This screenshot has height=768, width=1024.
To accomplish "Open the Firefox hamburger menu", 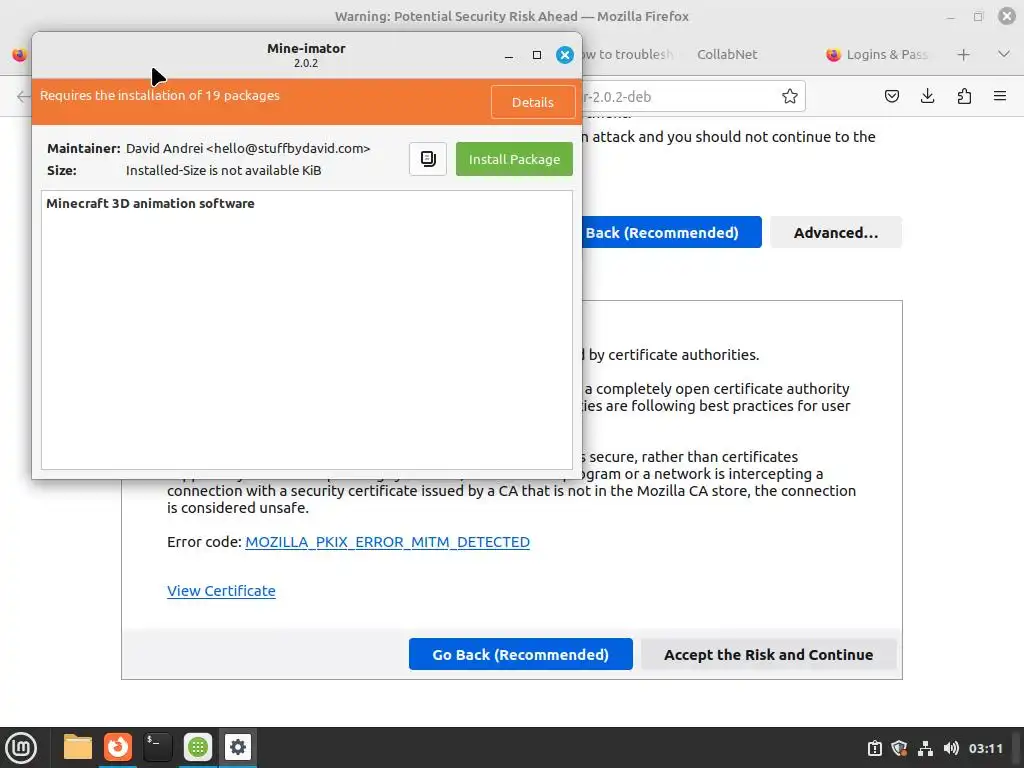I will click(1000, 97).
